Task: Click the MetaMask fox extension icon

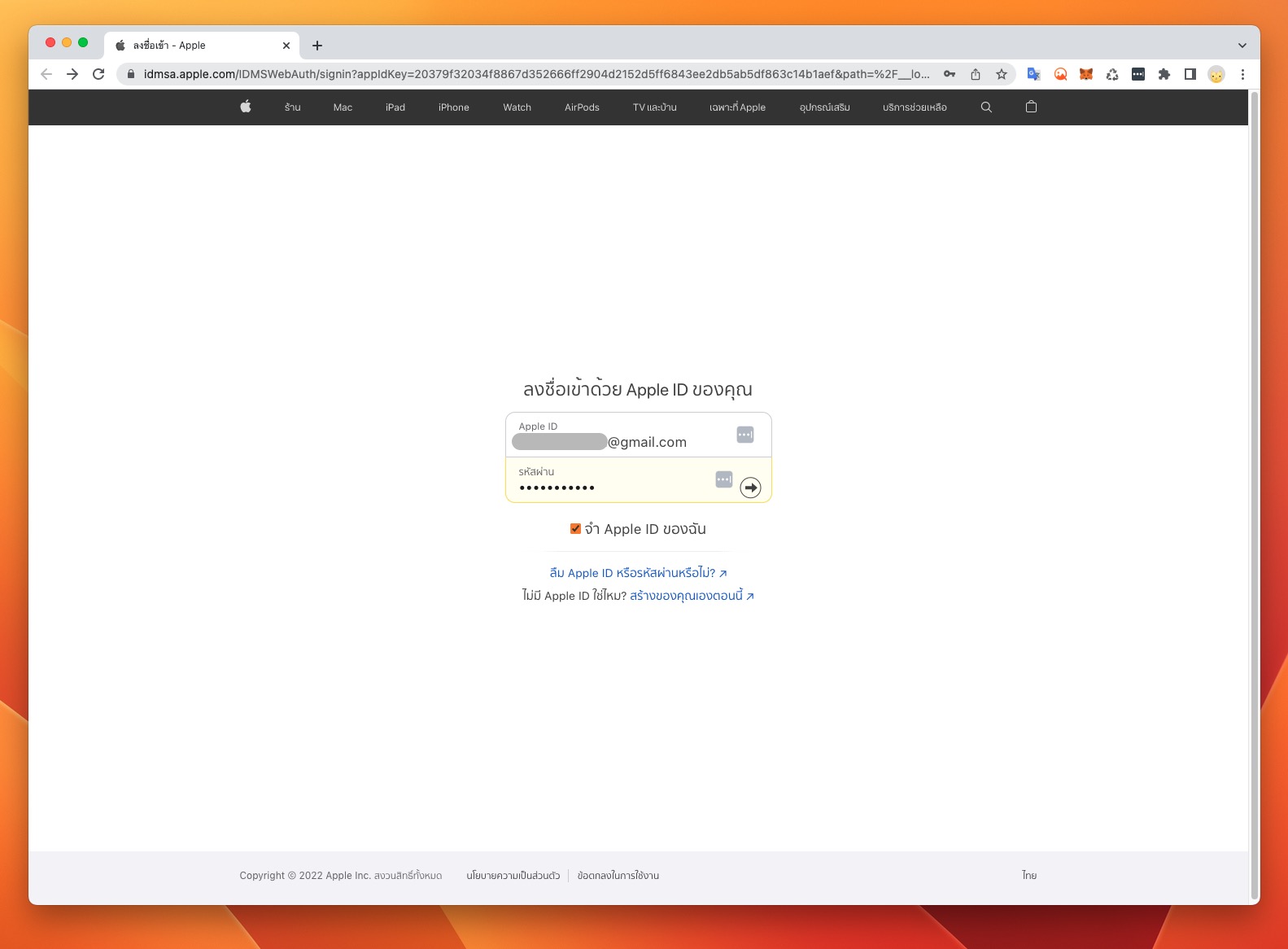Action: (x=1086, y=74)
